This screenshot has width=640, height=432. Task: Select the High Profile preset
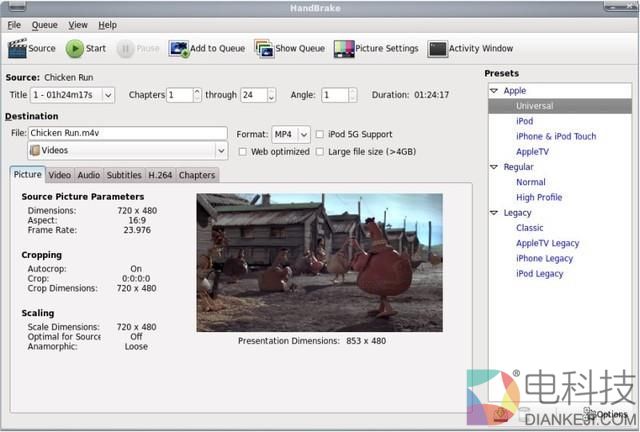(539, 197)
